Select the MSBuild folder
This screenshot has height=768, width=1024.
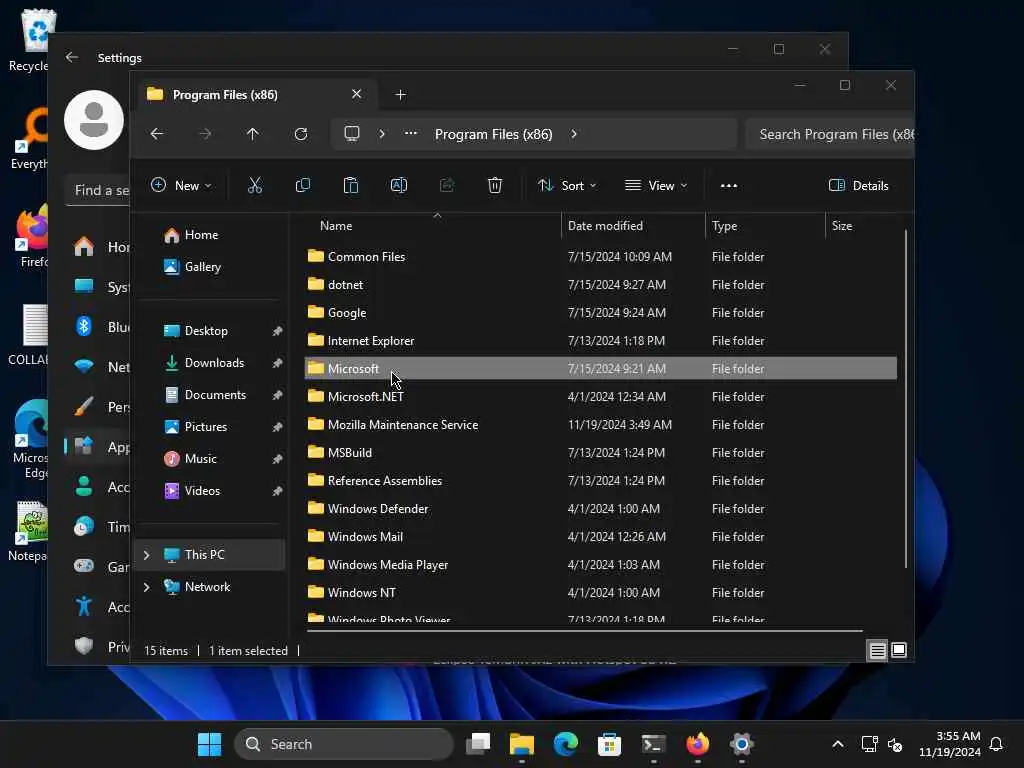click(x=600, y=453)
